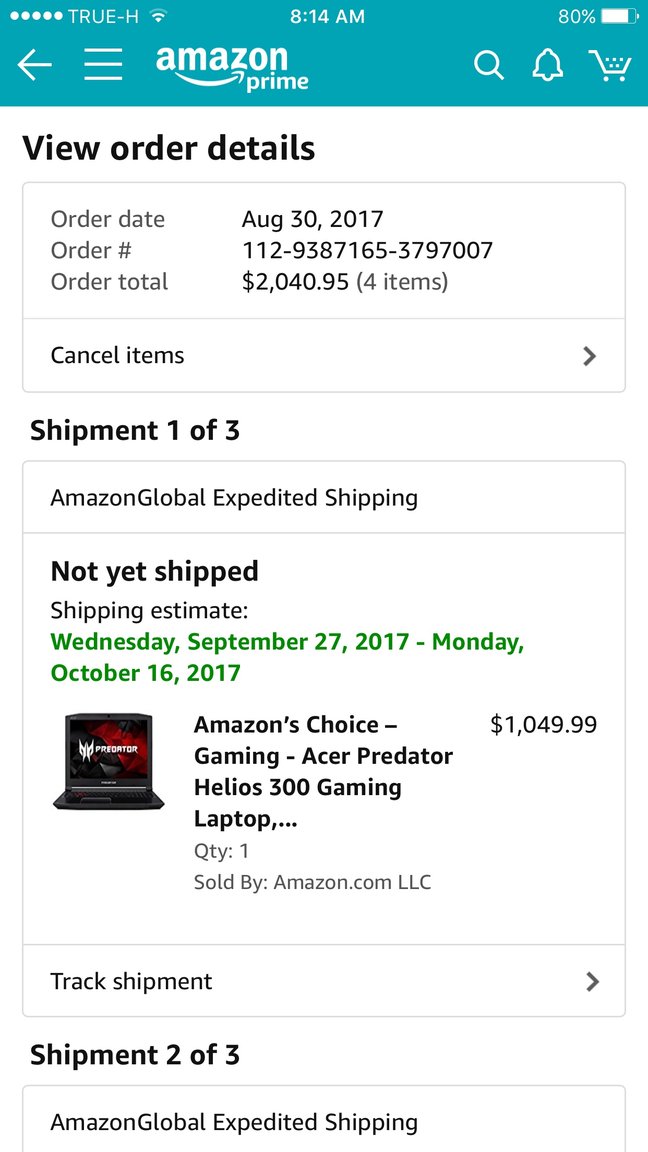
Task: Open Acer Predator Helios 300 product title
Action: click(x=323, y=771)
